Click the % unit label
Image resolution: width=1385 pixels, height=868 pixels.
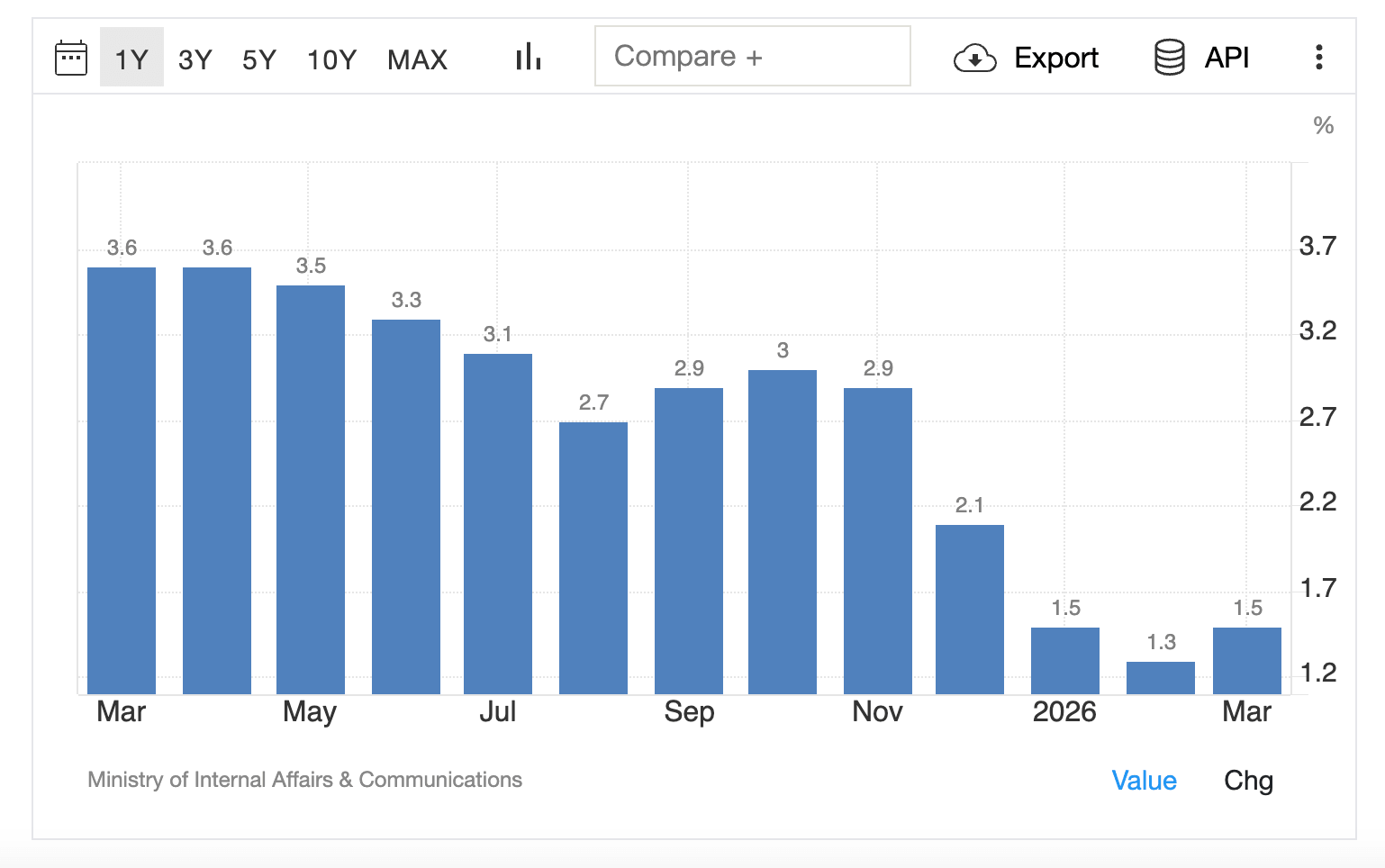[x=1323, y=125]
